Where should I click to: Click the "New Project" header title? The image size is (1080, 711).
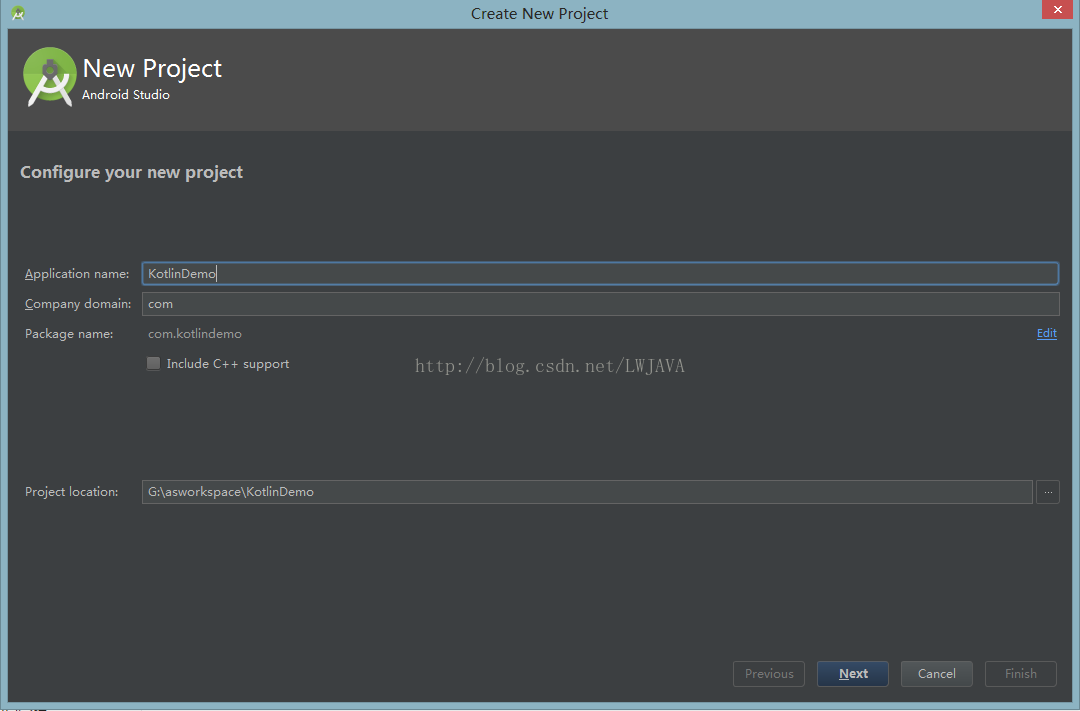152,68
